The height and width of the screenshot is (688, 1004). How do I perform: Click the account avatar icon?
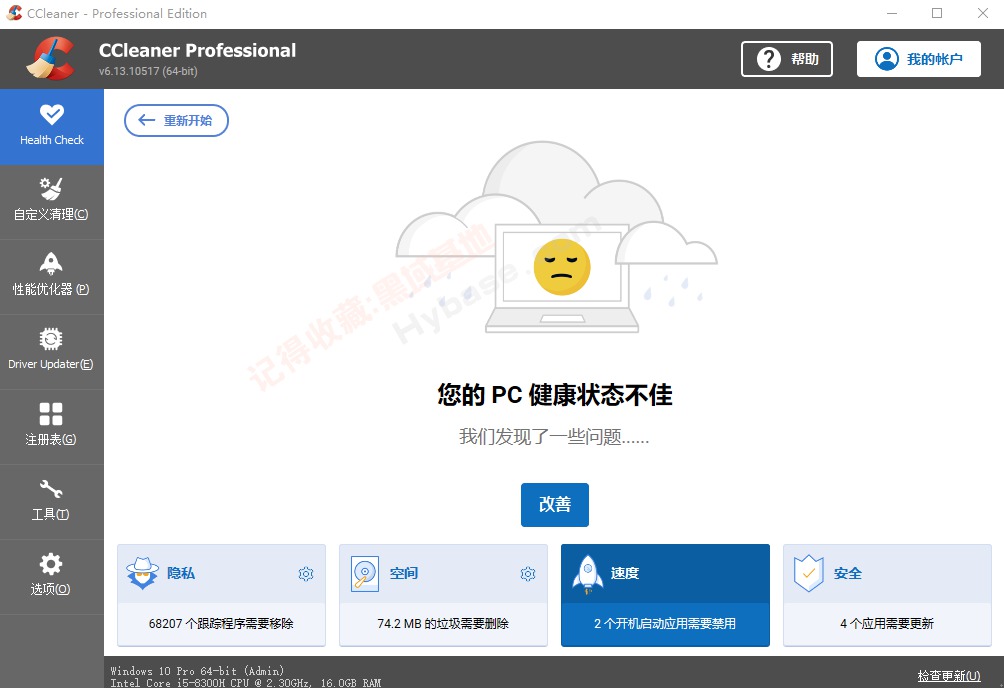coord(887,59)
